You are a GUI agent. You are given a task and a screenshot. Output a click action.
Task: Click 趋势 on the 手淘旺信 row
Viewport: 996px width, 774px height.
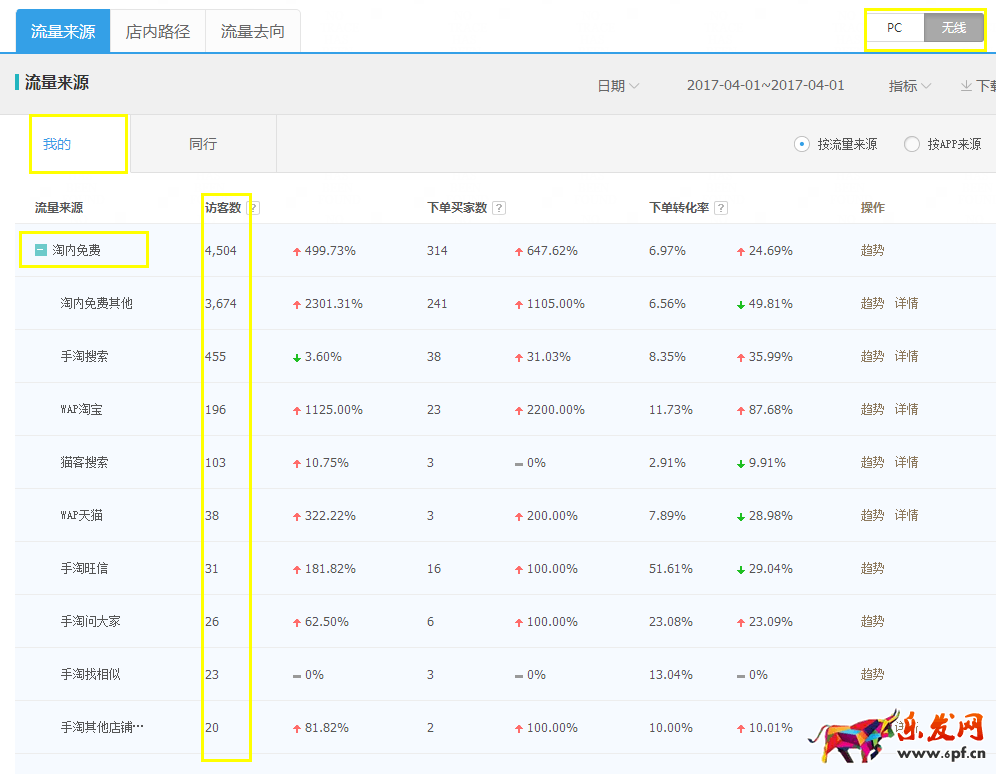pos(871,568)
